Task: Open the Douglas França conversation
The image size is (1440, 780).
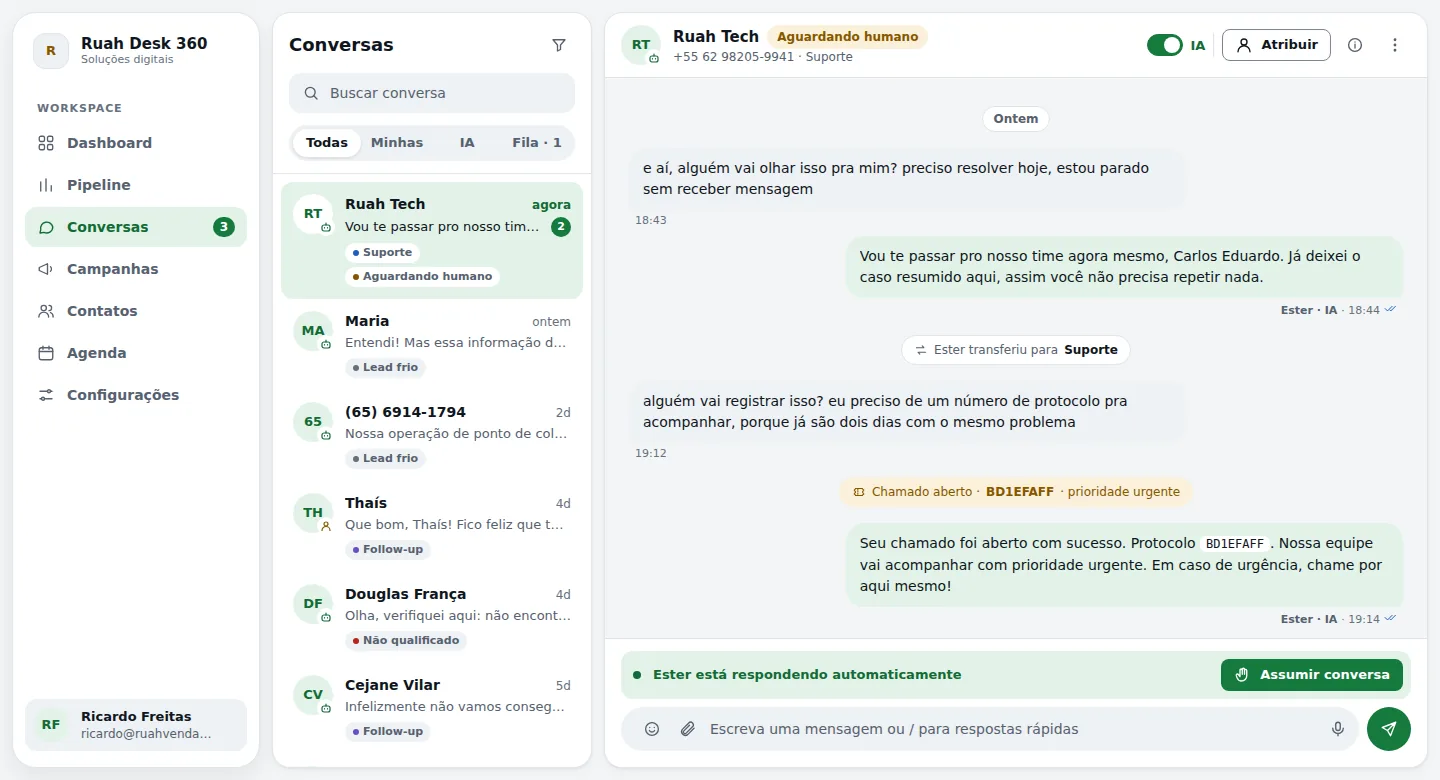Action: tap(432, 618)
